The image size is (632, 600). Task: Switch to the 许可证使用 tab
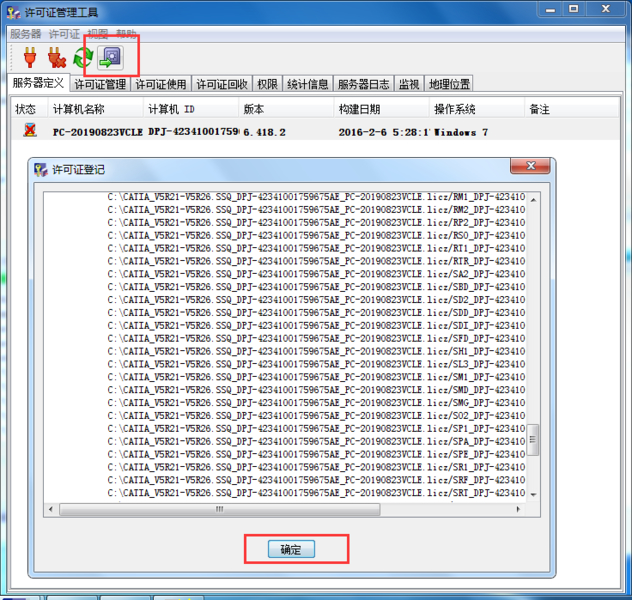coord(161,84)
